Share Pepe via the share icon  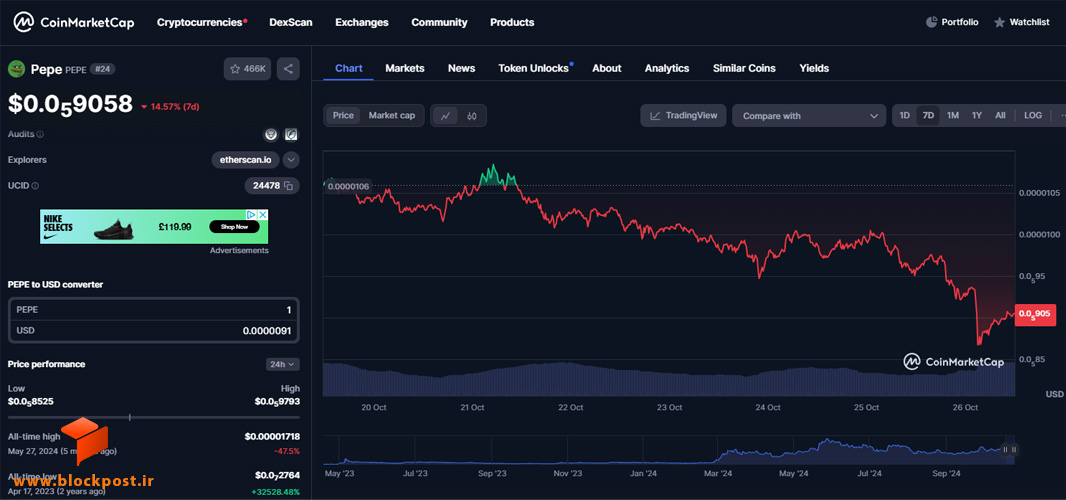(288, 69)
